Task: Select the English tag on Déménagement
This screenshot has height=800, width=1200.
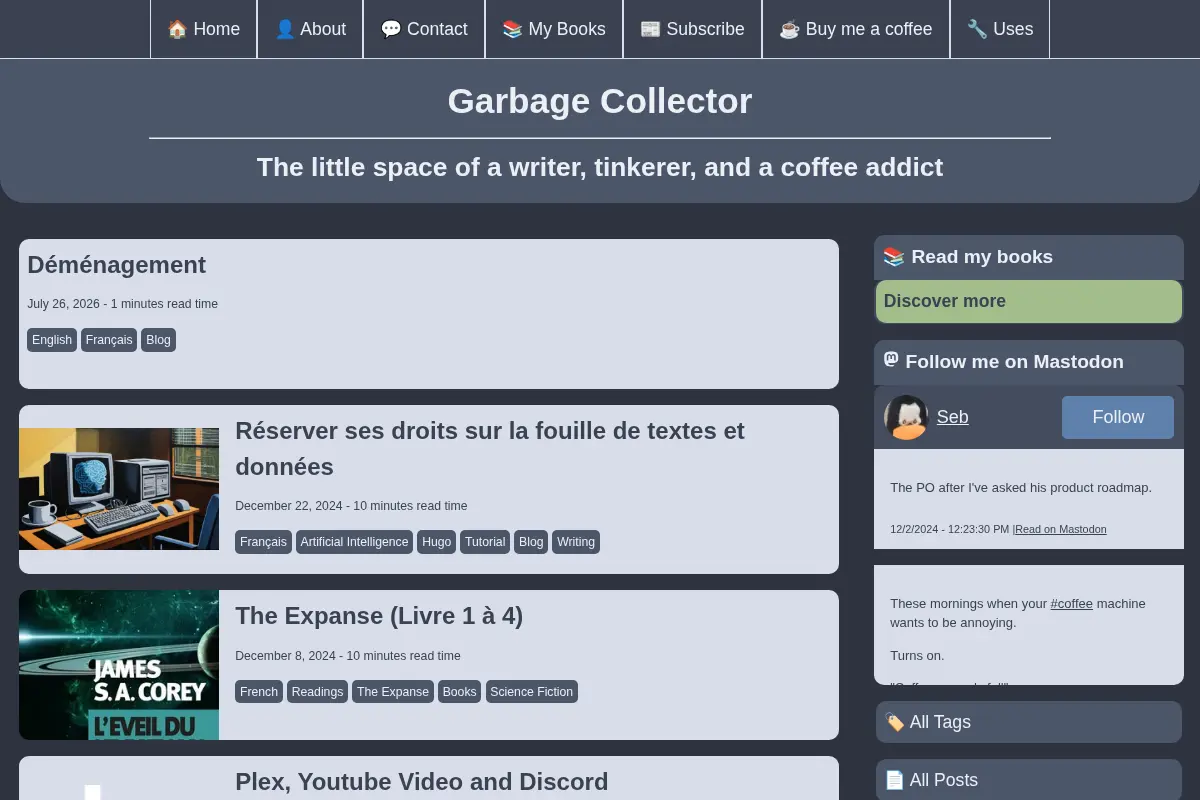Action: pyautogui.click(x=52, y=340)
